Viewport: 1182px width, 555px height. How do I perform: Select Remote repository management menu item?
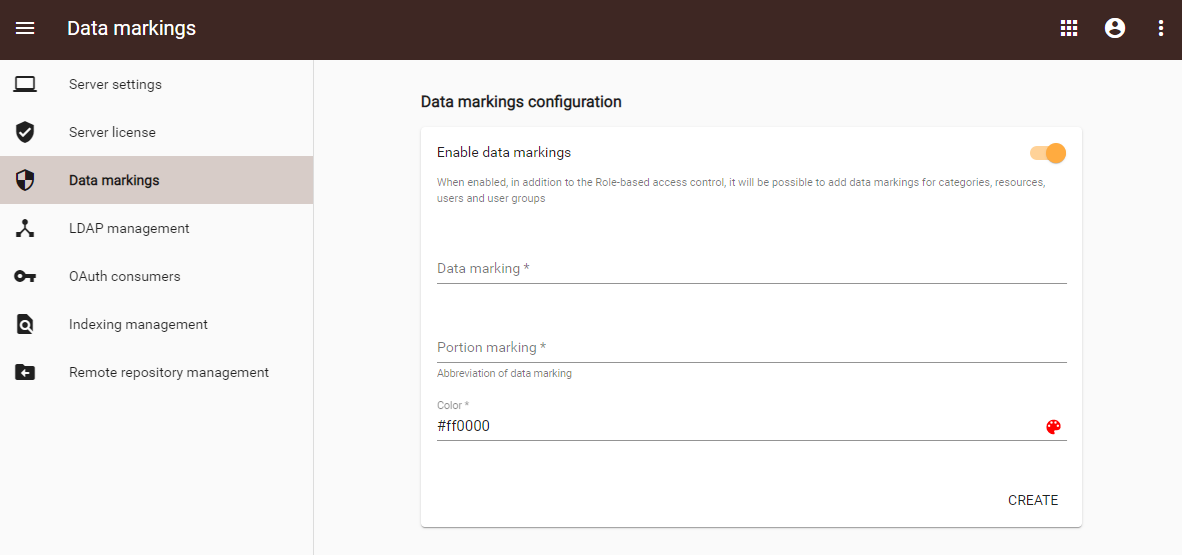pyautogui.click(x=169, y=372)
